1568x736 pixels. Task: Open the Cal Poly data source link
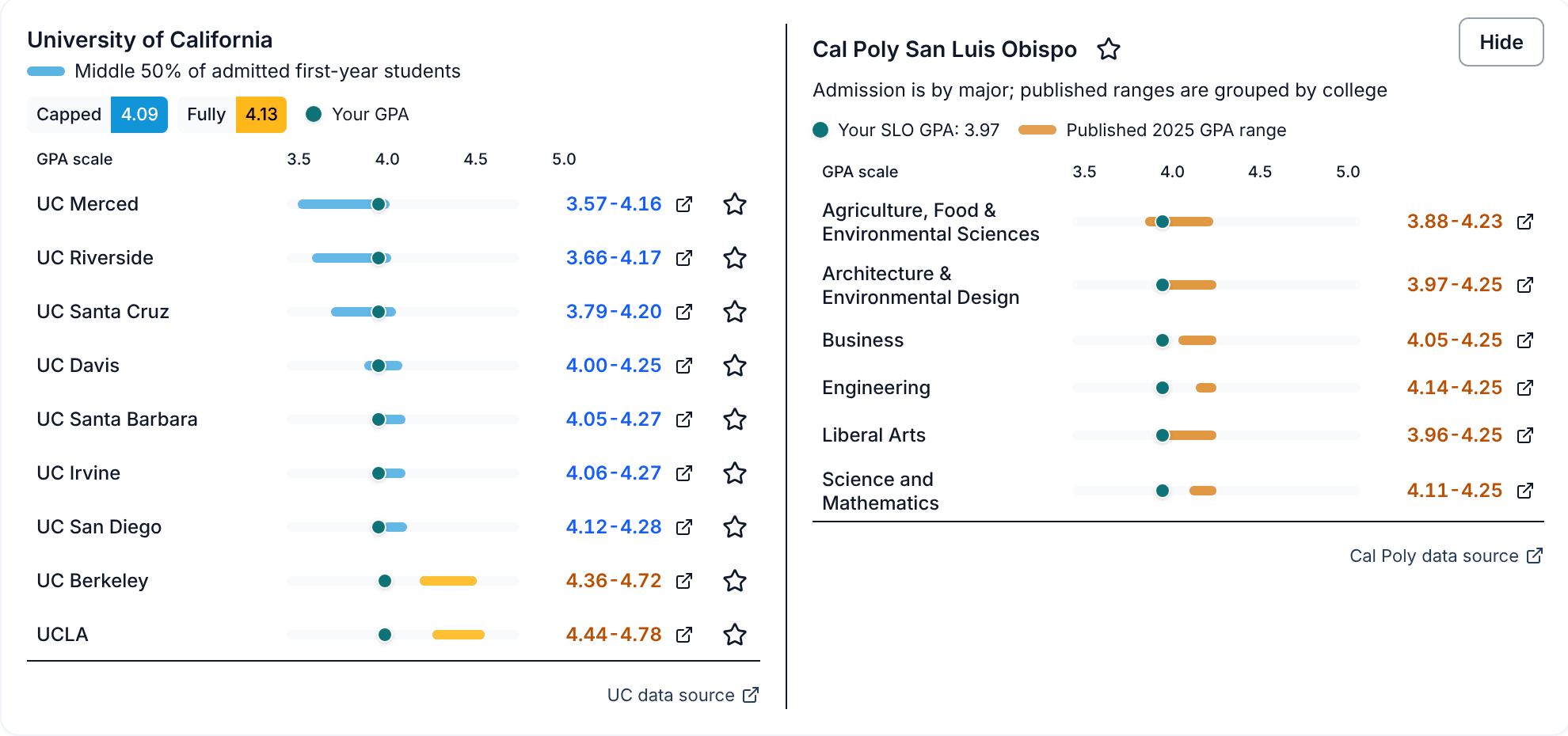click(x=1446, y=556)
